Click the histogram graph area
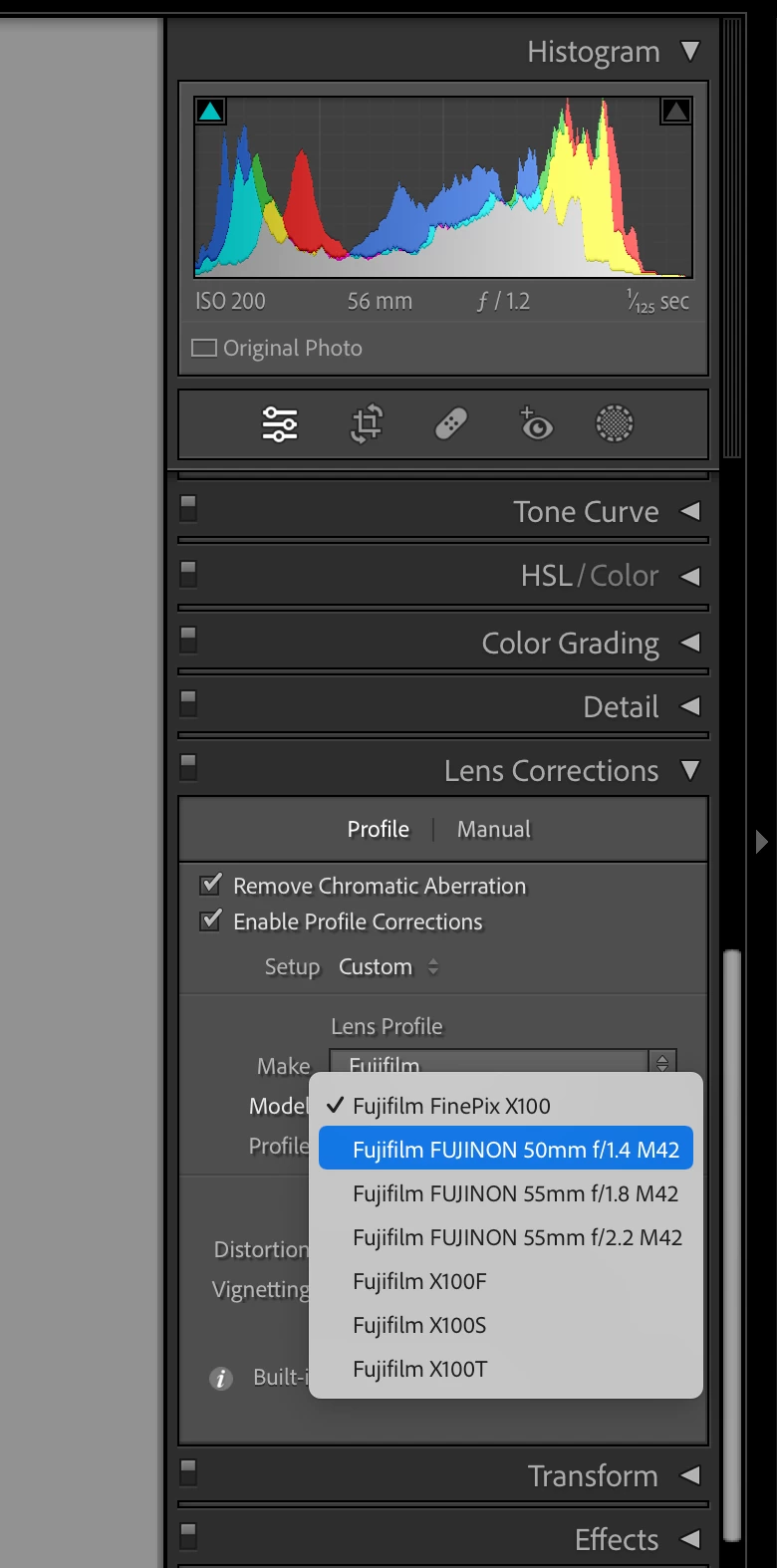 tap(443, 187)
